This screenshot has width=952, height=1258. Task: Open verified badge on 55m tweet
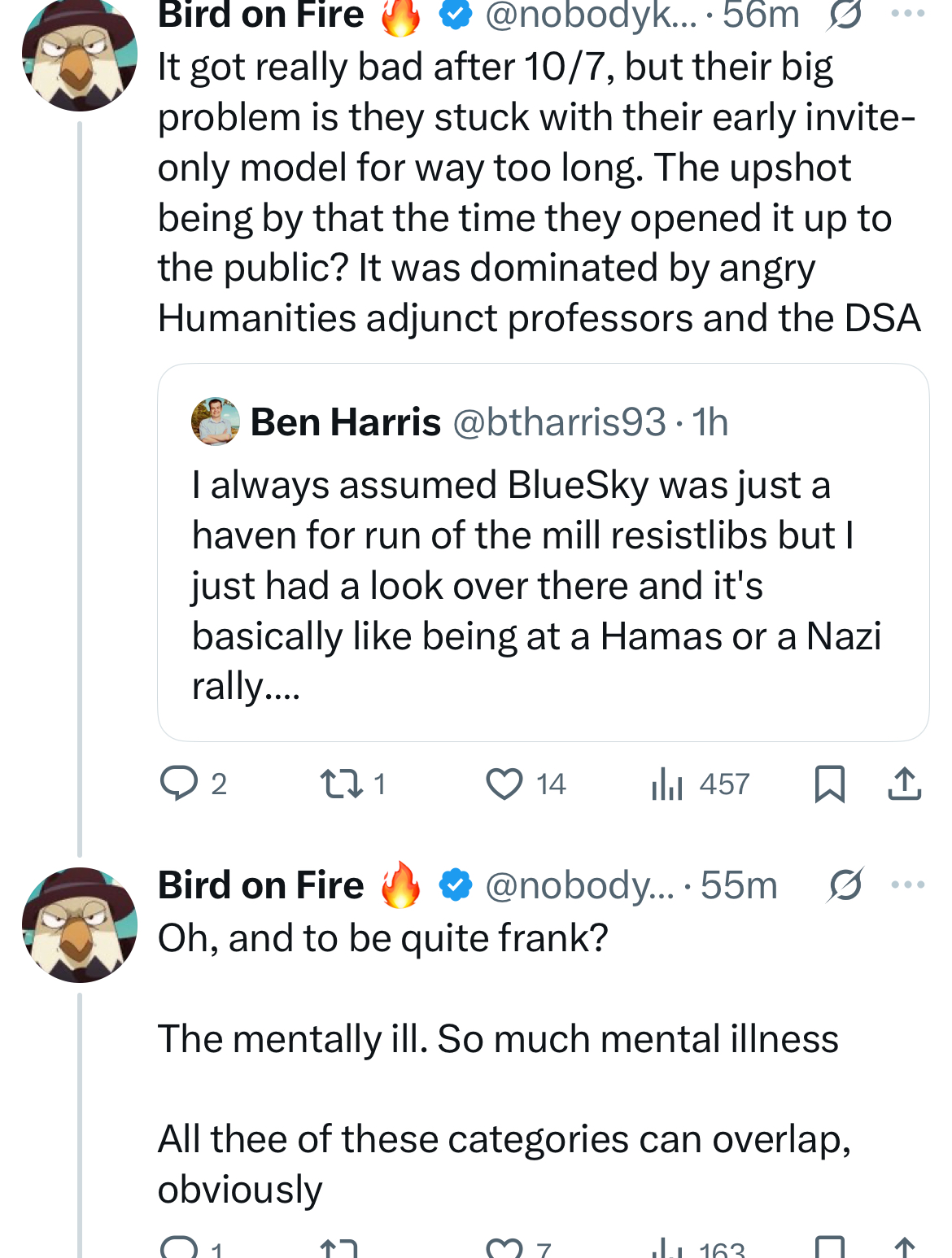pyautogui.click(x=456, y=885)
